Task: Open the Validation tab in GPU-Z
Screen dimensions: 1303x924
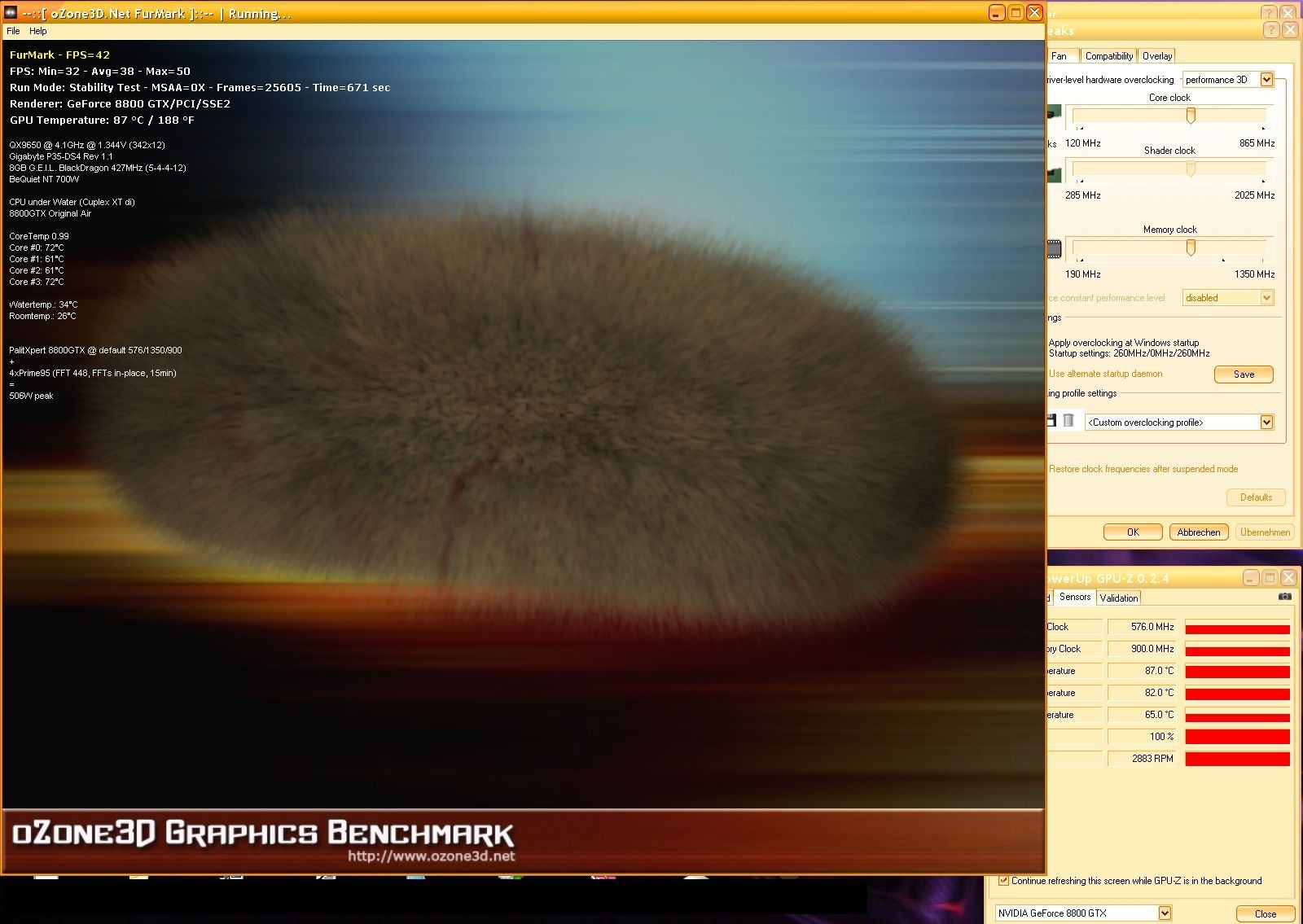Action: pyautogui.click(x=1119, y=598)
